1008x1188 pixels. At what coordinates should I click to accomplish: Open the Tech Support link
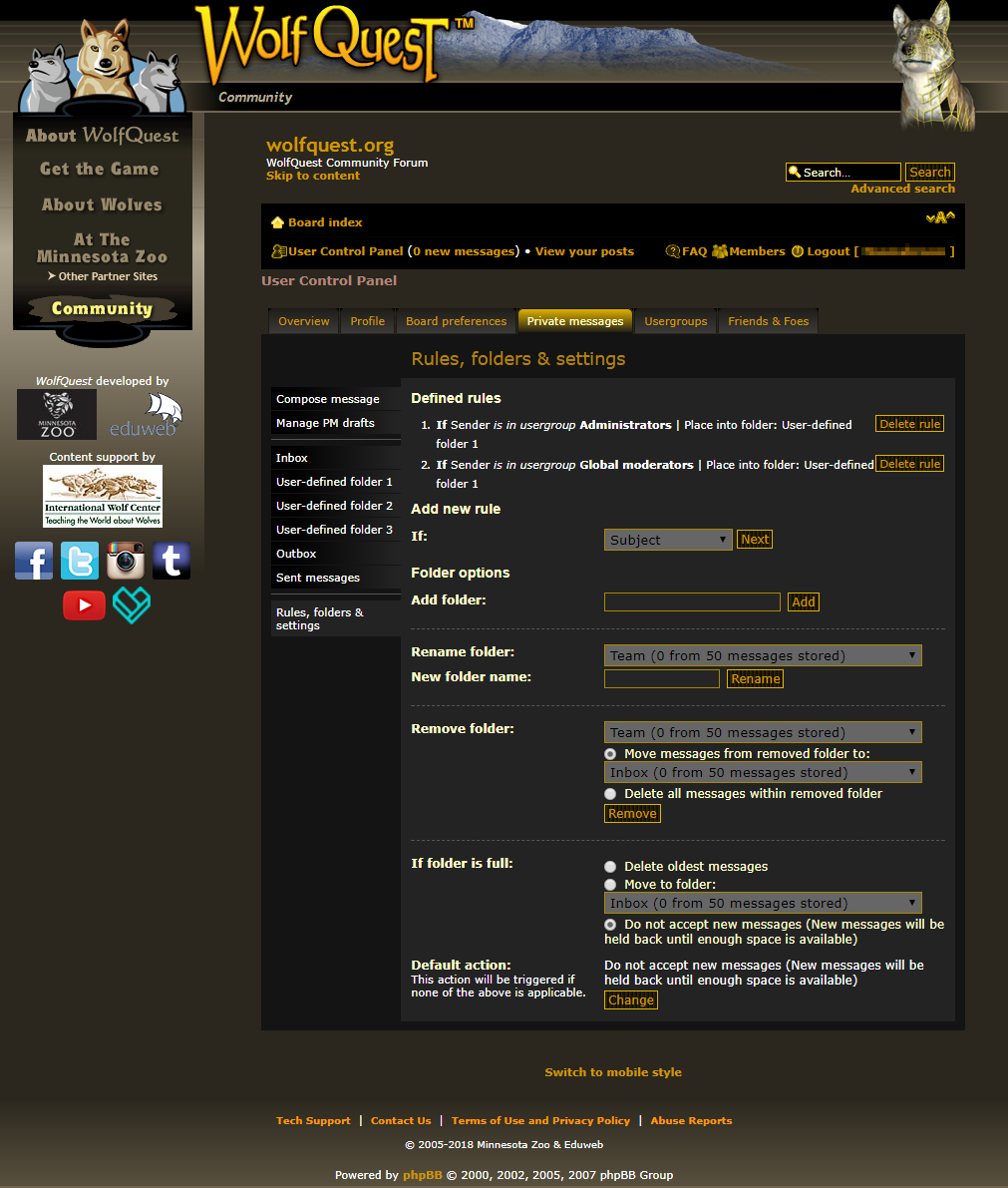tap(313, 1120)
